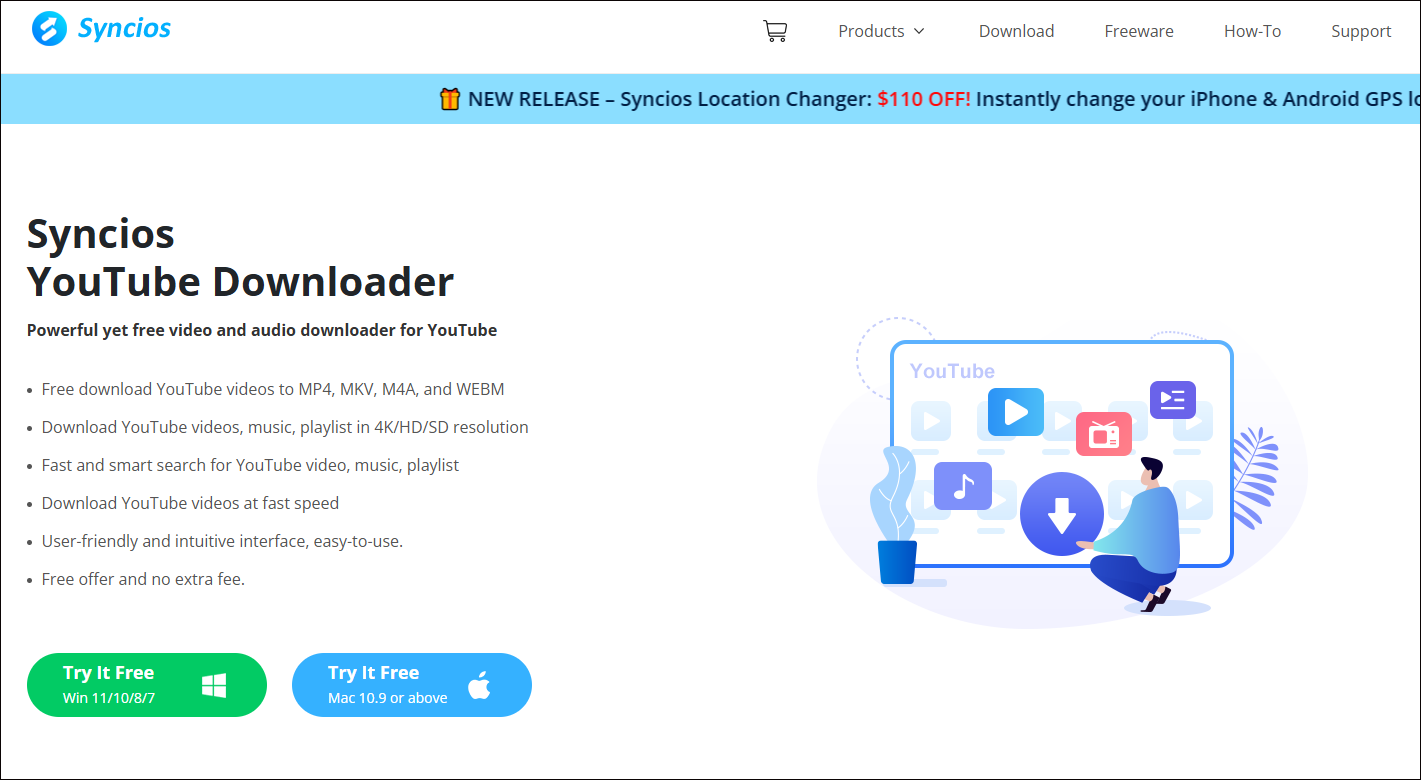Click bullet about 4K/HD/SD resolution
1421x780 pixels.
click(x=285, y=427)
